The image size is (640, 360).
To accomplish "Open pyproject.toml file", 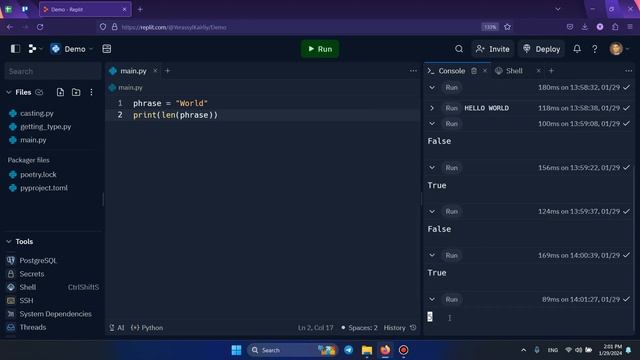I will 44,188.
